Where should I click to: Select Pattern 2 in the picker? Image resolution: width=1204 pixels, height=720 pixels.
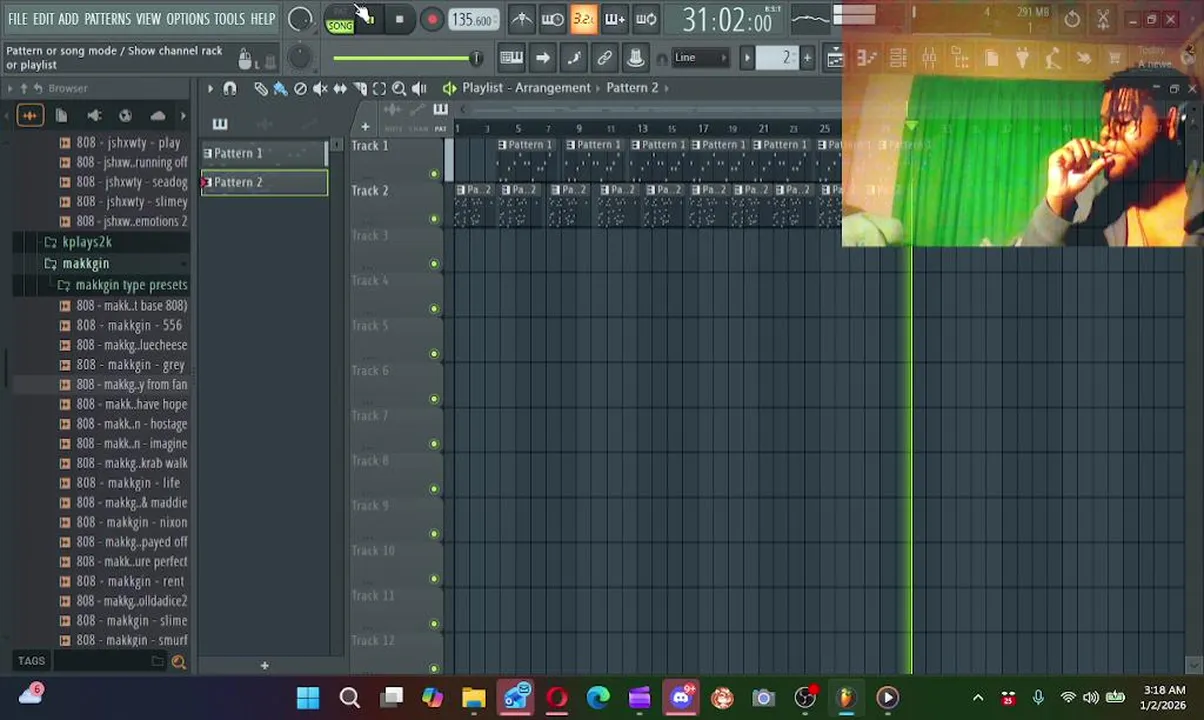pyautogui.click(x=264, y=182)
